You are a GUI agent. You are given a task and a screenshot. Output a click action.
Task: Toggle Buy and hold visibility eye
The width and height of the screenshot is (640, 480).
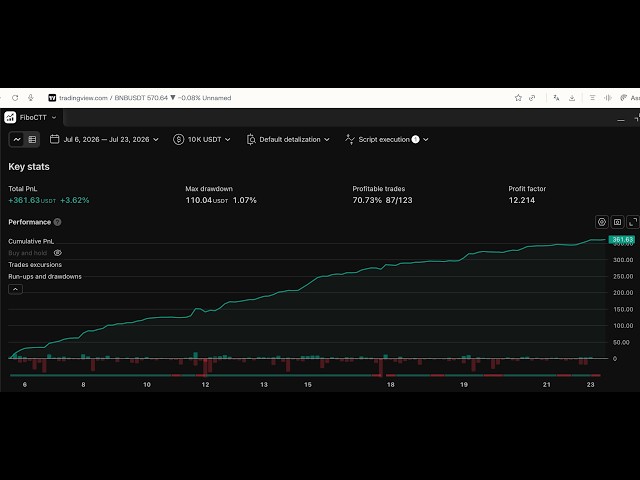58,253
